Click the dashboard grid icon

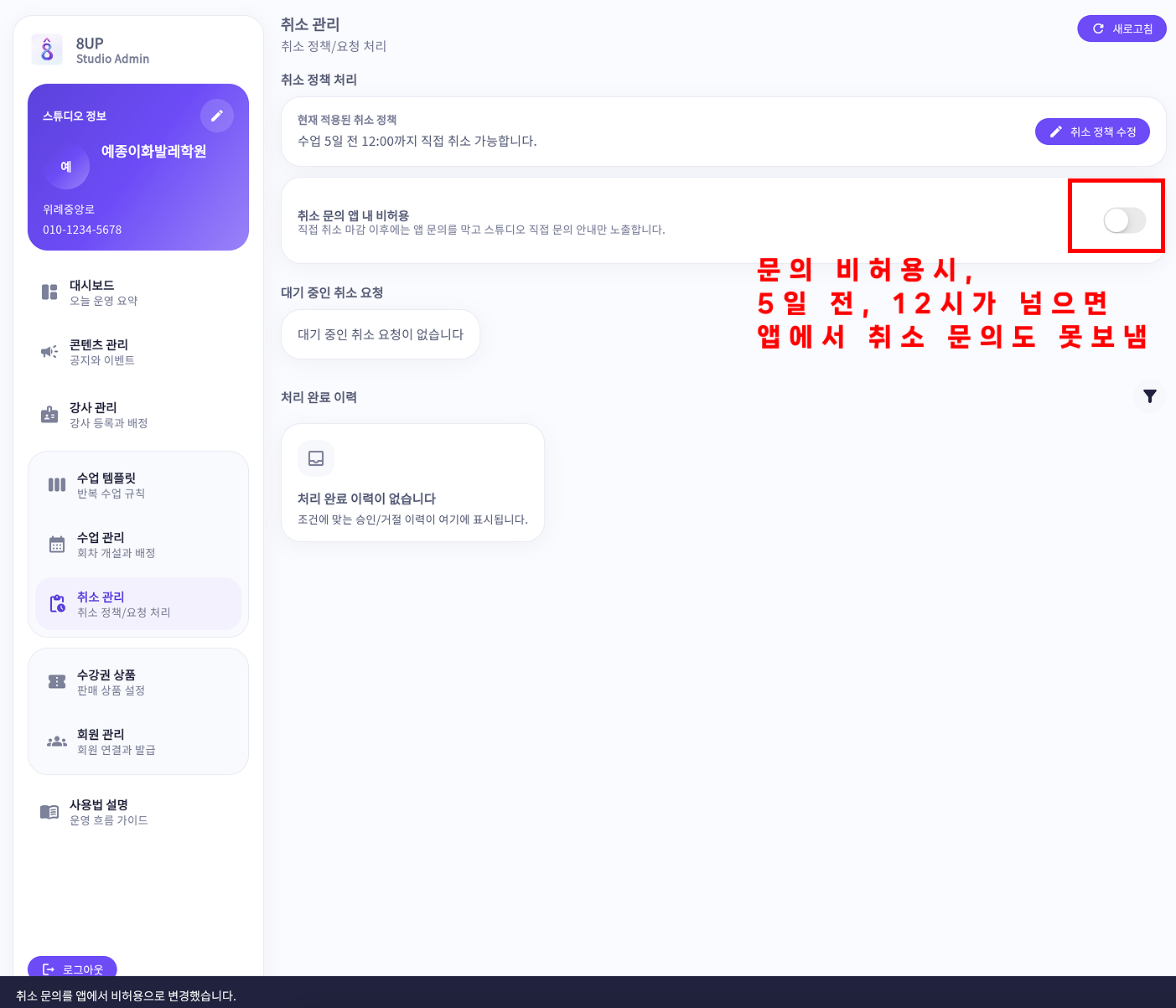coord(49,292)
